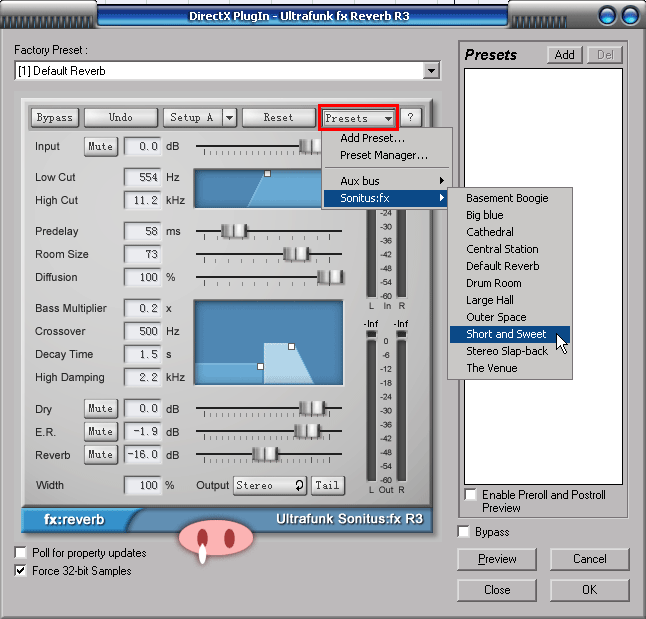
Task: Select Big blue preset
Action: [510, 215]
